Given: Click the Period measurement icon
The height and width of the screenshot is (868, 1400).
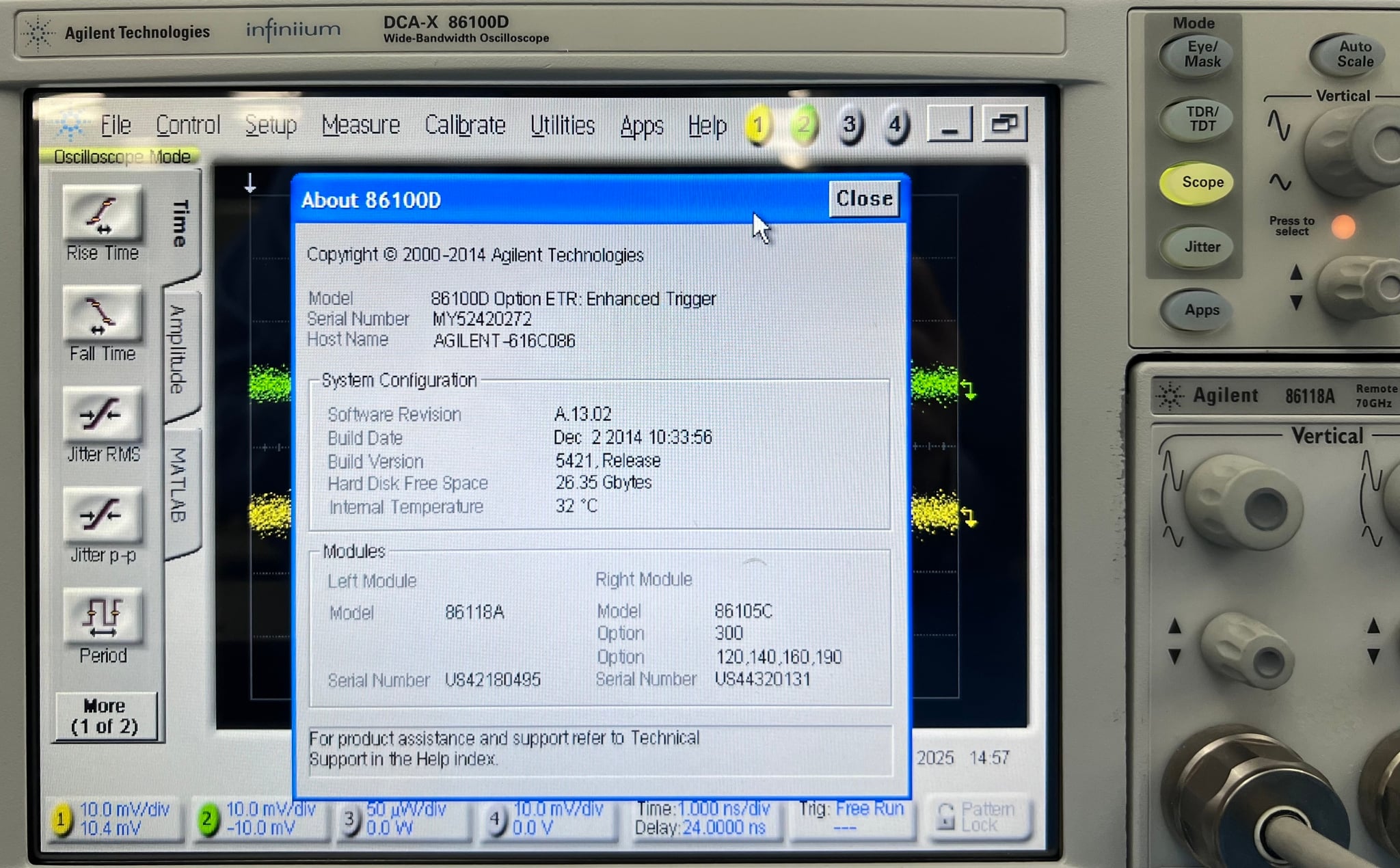Looking at the screenshot, I should (103, 616).
